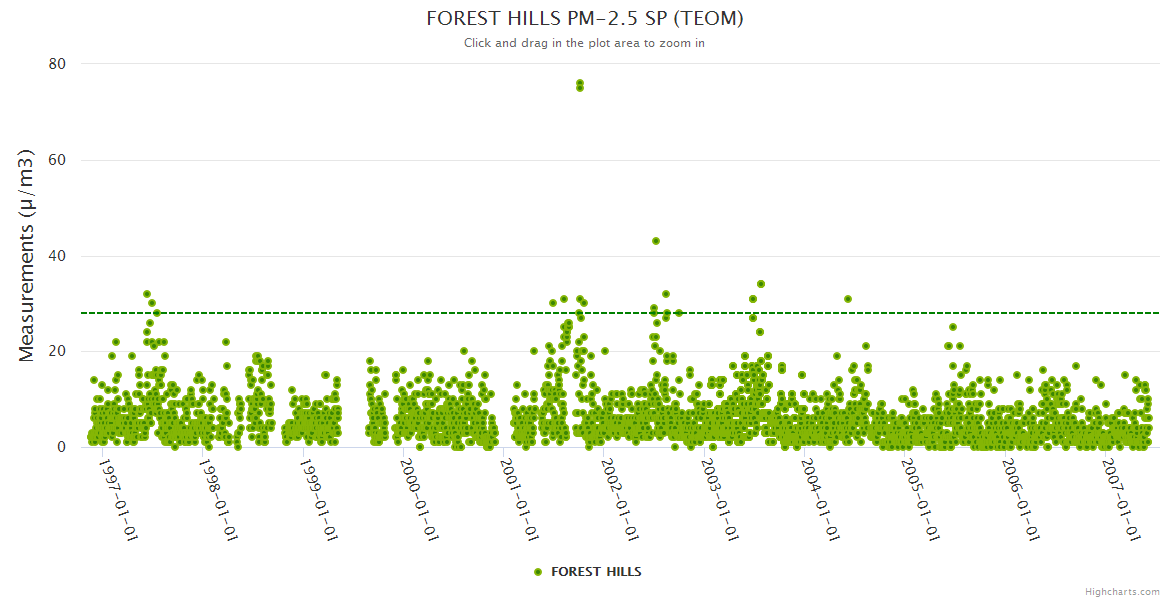Click the y-axis label 40
1170x600 pixels.
[57, 256]
